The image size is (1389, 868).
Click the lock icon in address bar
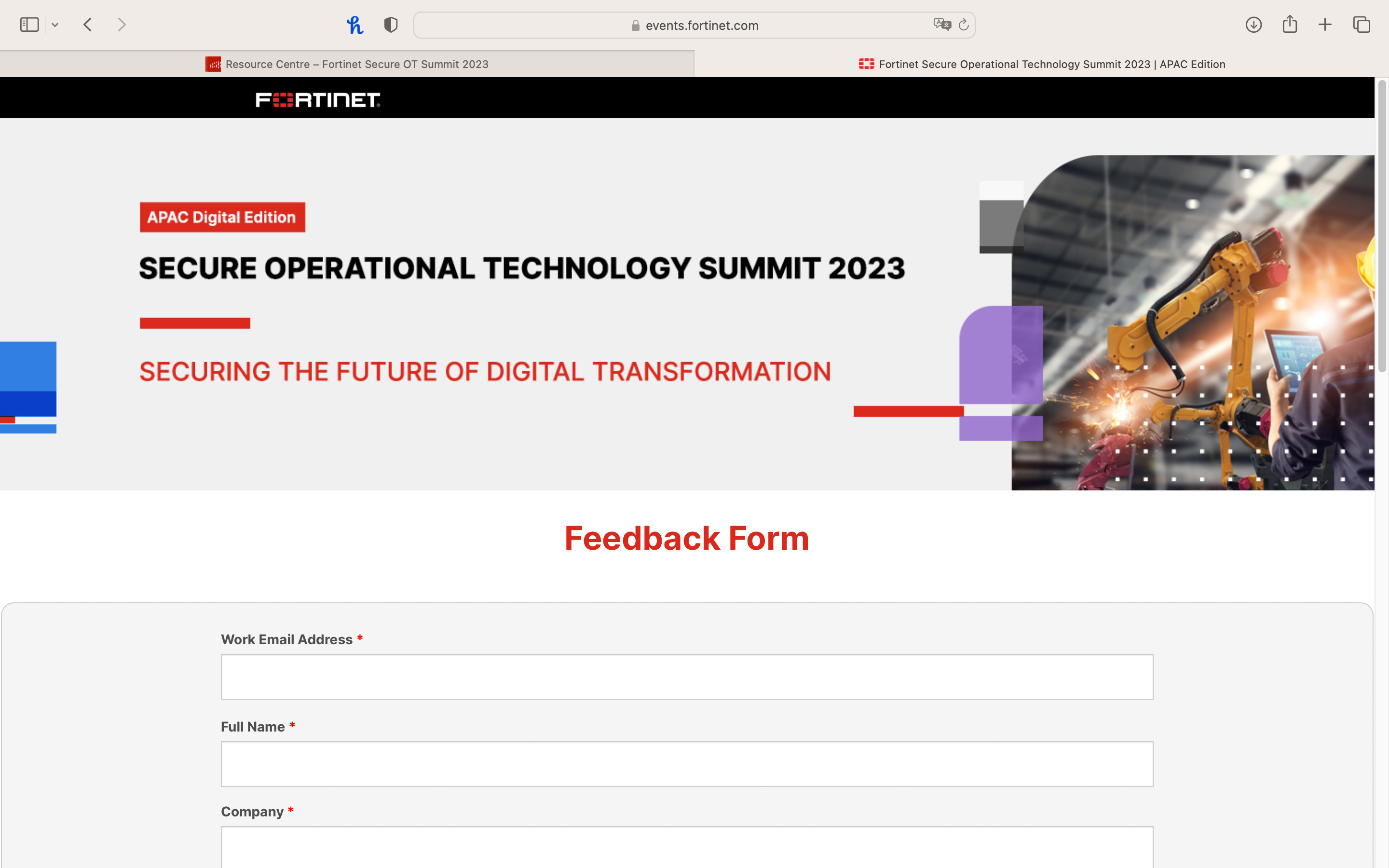point(635,25)
